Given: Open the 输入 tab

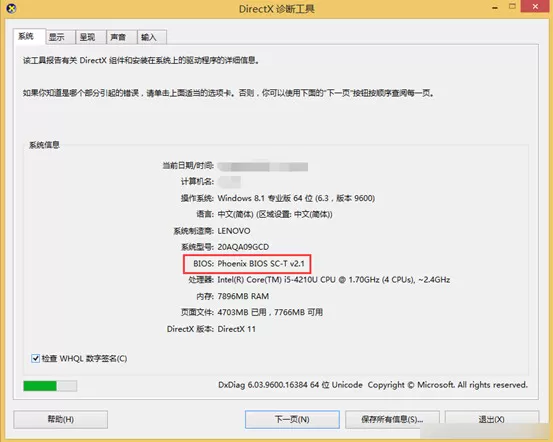Looking at the screenshot, I should point(152,37).
